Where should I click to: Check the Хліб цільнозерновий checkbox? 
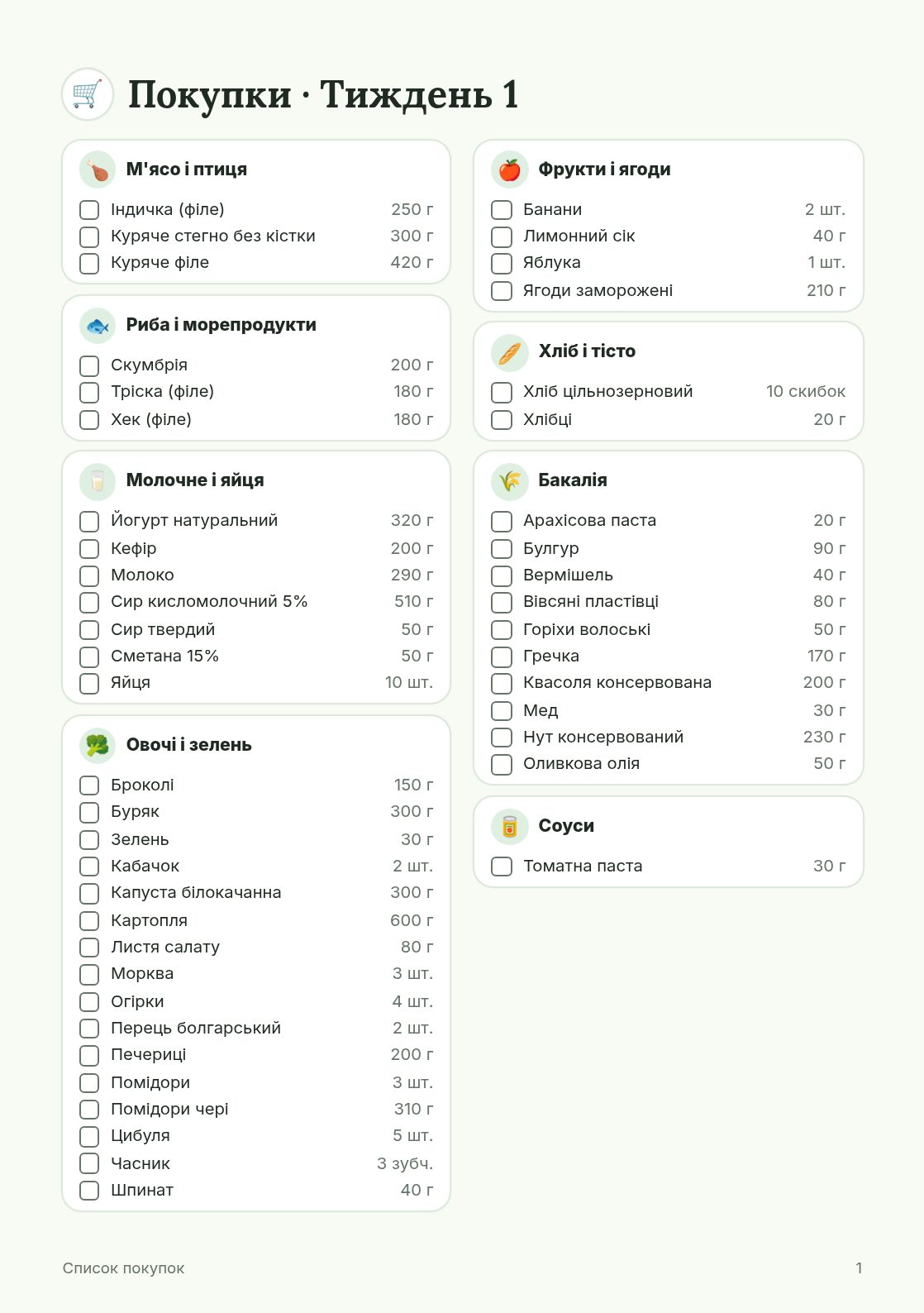tap(502, 392)
